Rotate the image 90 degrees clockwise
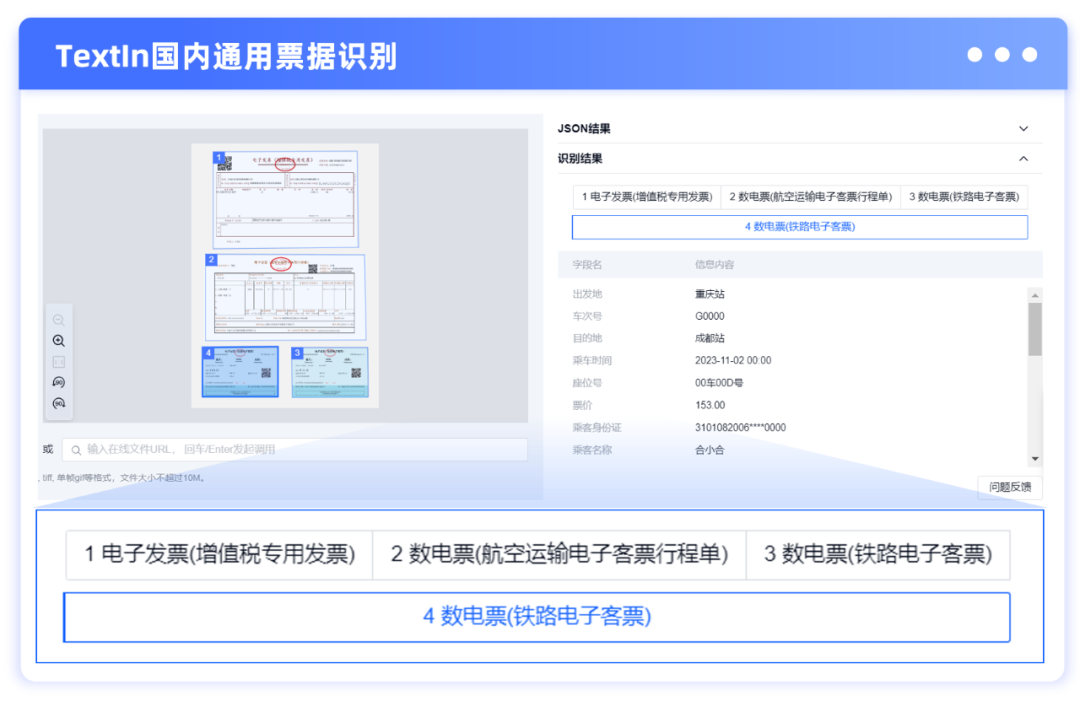 pyautogui.click(x=59, y=404)
